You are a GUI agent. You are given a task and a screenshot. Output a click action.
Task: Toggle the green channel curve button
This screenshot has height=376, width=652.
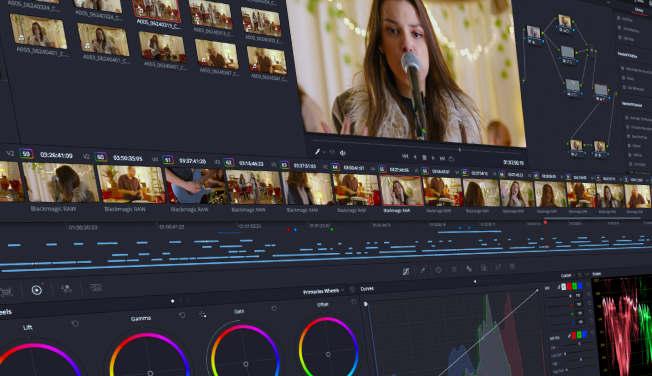574,286
